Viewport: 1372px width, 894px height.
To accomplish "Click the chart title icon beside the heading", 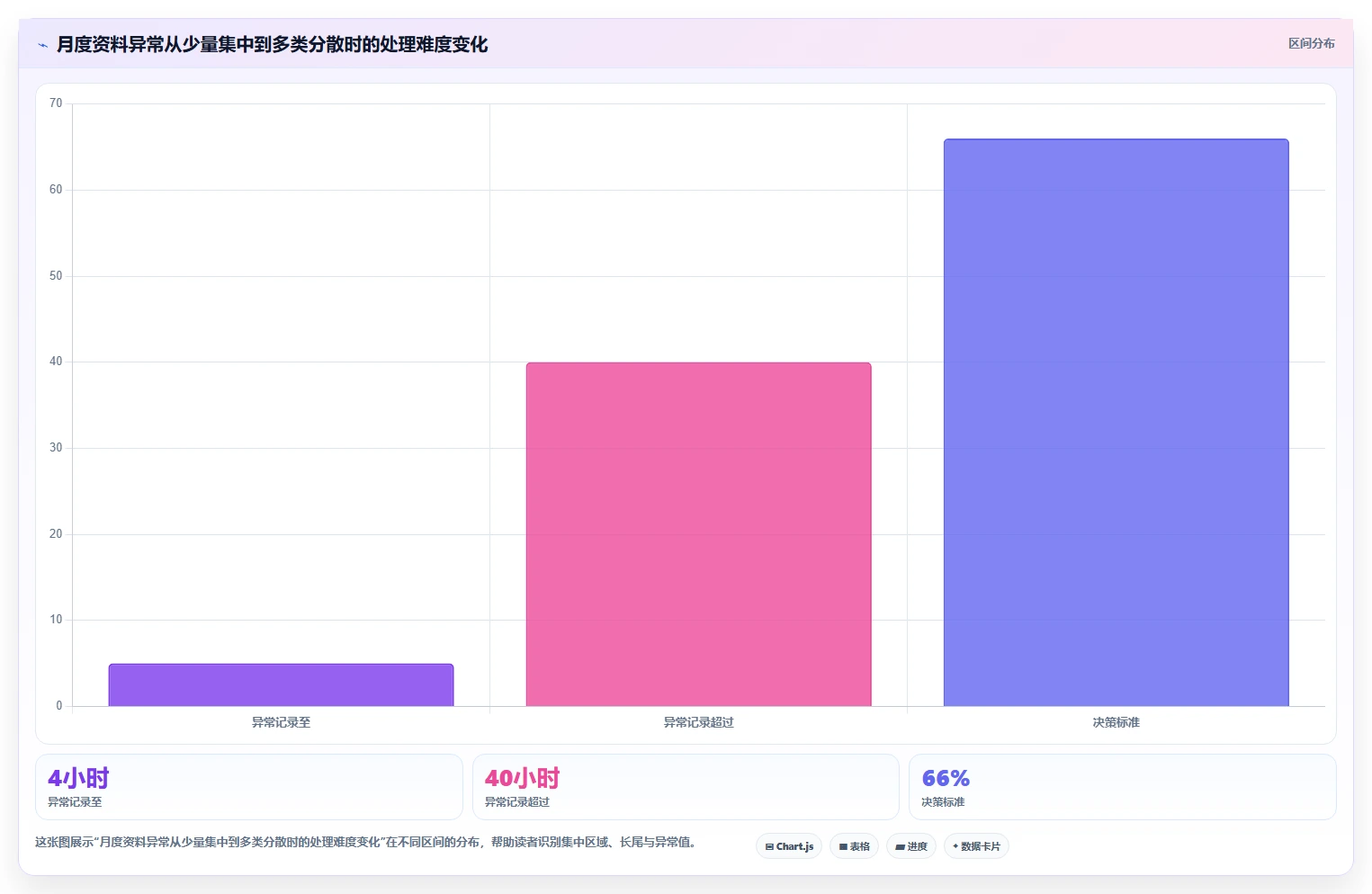I will [42, 45].
